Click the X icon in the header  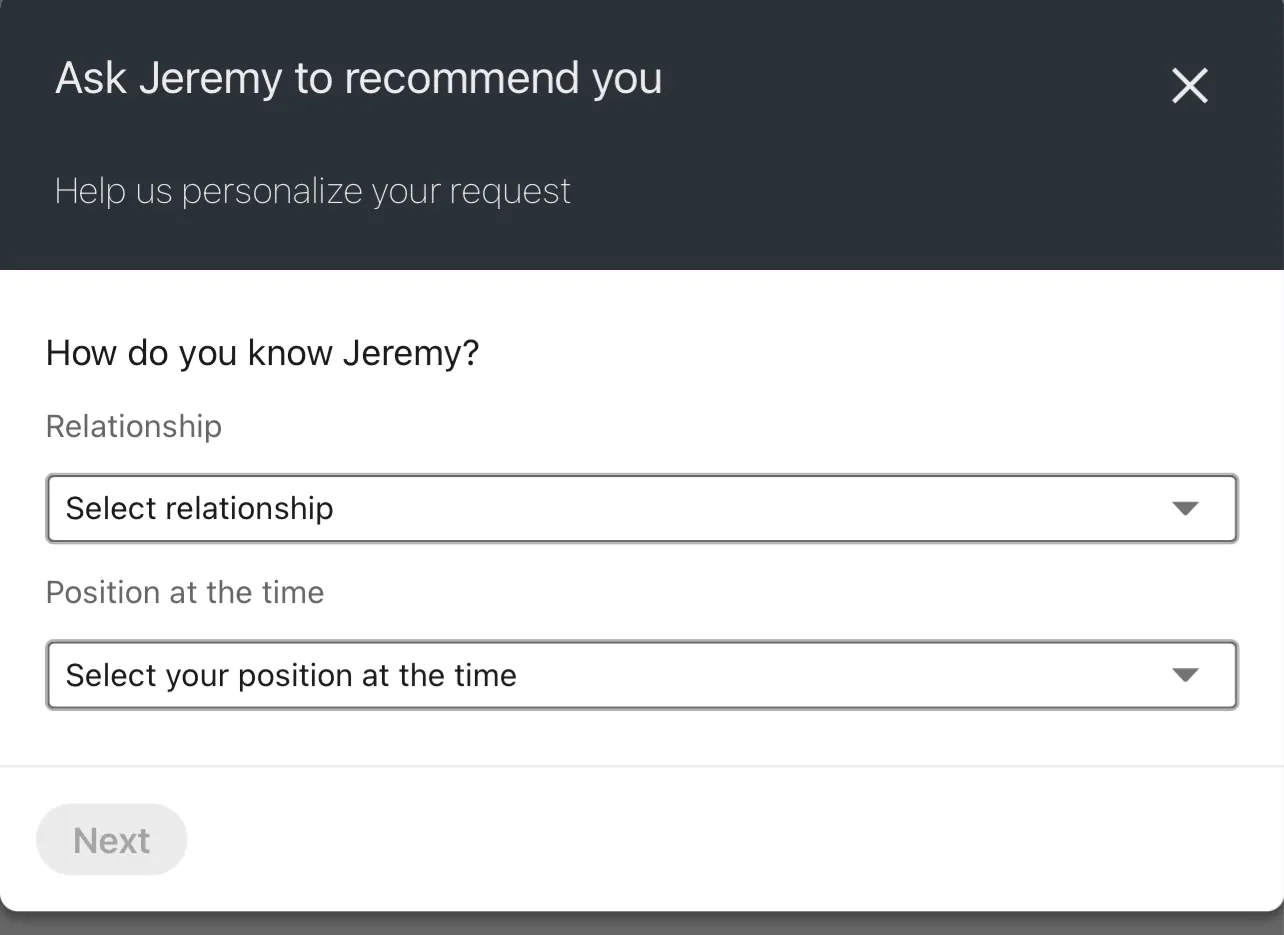pyautogui.click(x=1190, y=86)
